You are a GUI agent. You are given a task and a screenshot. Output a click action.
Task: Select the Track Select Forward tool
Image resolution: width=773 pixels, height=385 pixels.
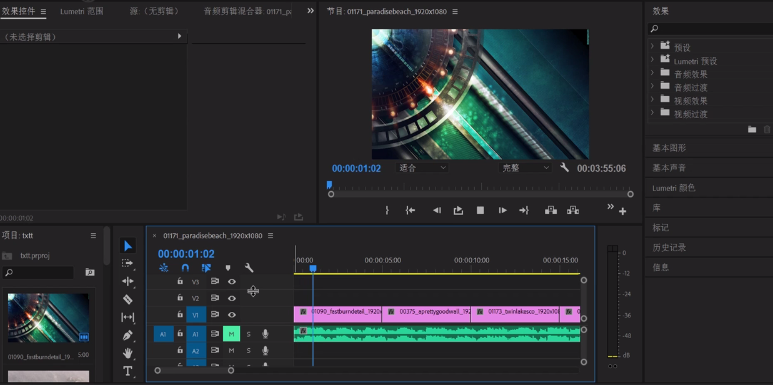coord(127,263)
